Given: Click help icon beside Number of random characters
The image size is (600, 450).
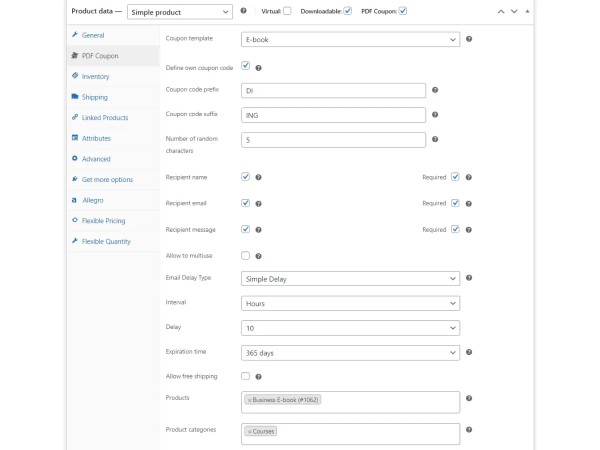Looking at the screenshot, I should click(x=435, y=140).
